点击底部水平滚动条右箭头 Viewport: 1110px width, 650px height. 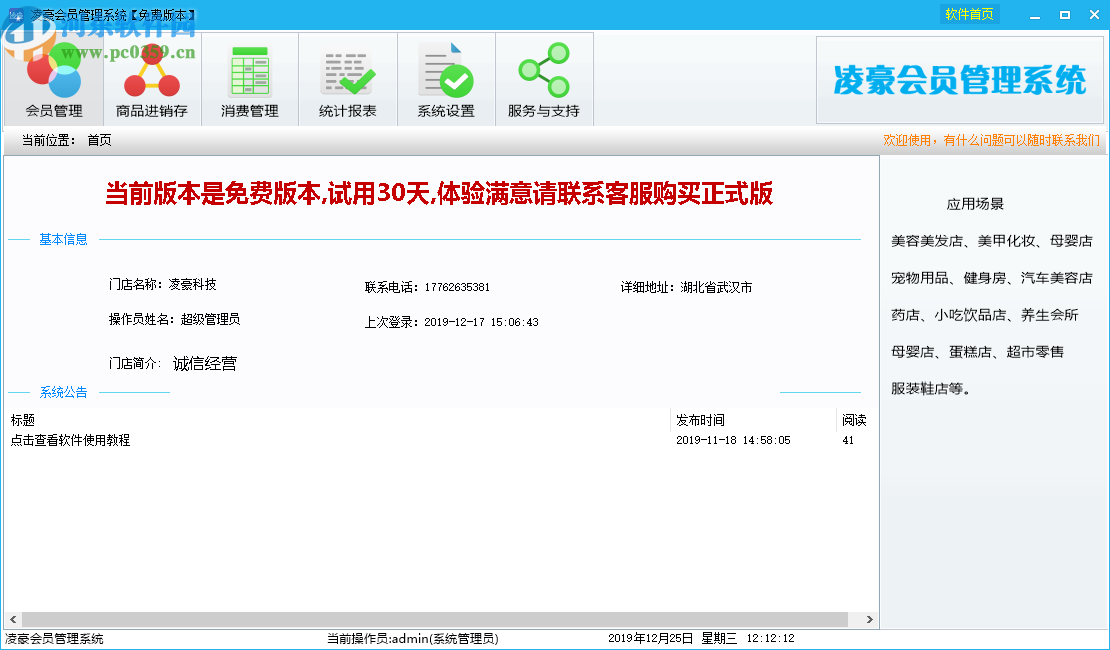pyautogui.click(x=868, y=618)
